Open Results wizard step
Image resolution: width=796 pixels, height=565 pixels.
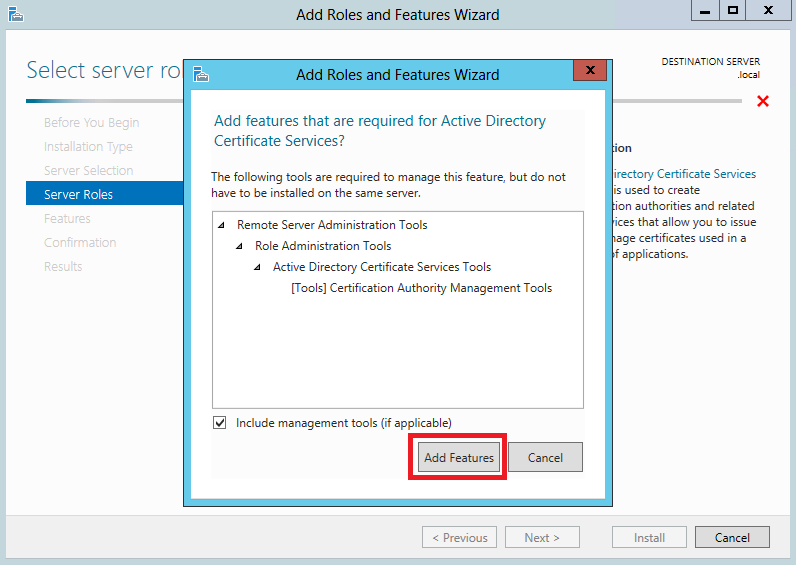(63, 266)
